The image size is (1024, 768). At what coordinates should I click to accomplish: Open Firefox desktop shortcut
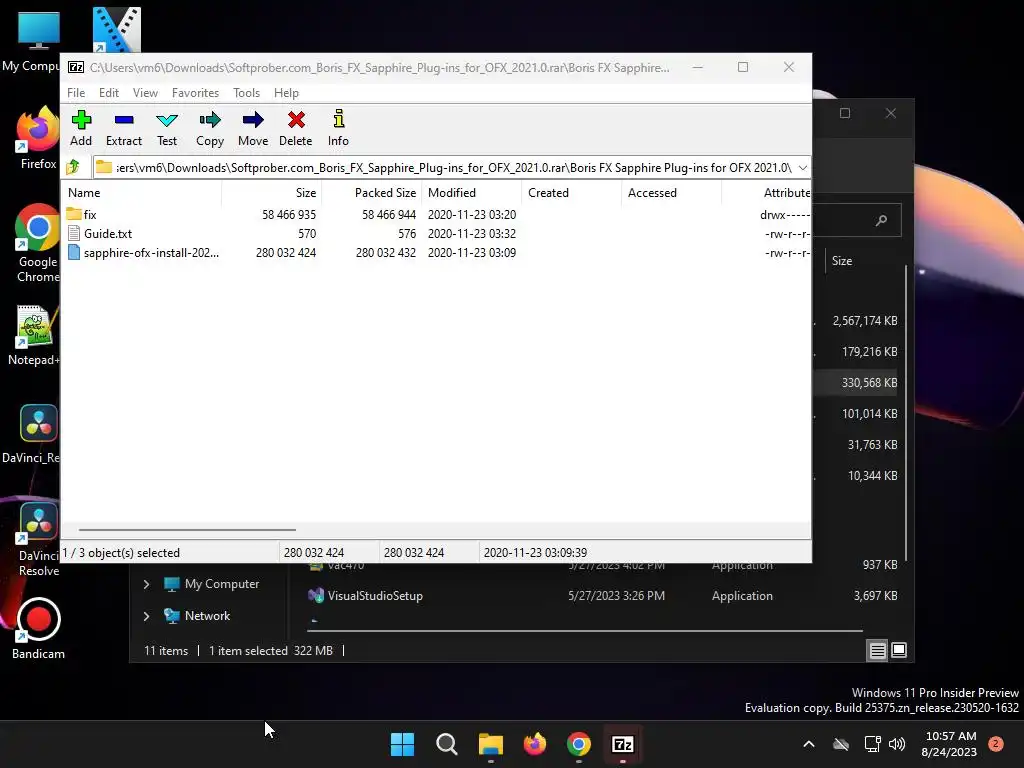point(38,138)
